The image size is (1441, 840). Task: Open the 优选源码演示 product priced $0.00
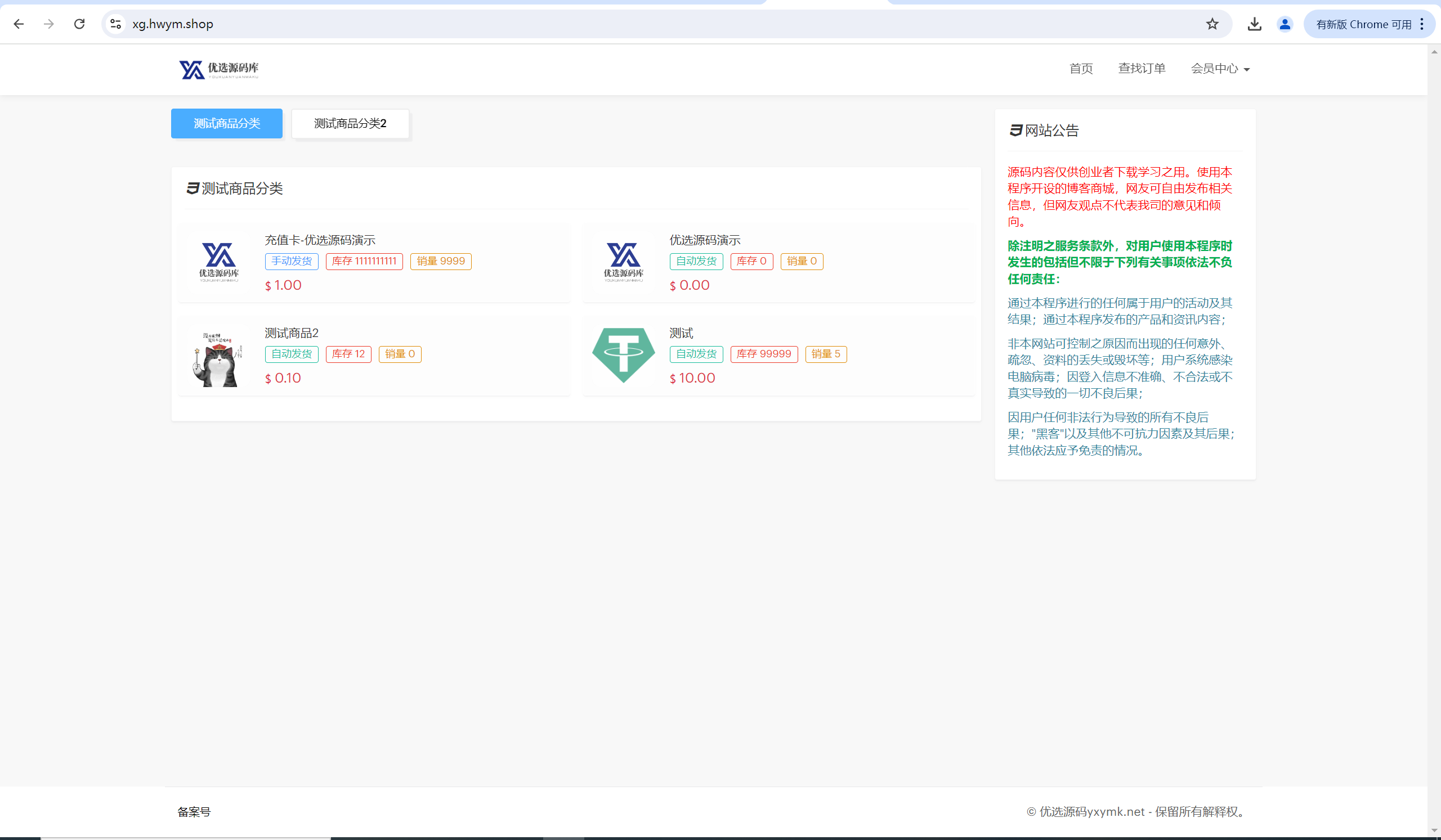point(705,240)
